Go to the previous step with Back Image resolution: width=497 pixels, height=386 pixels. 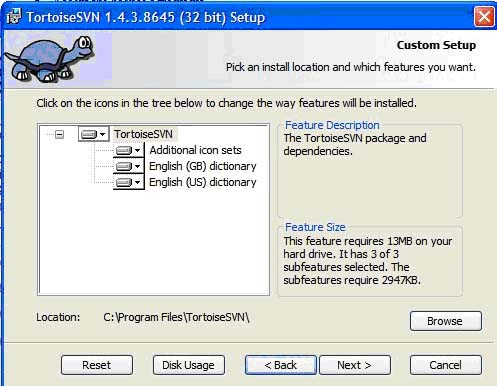281,365
